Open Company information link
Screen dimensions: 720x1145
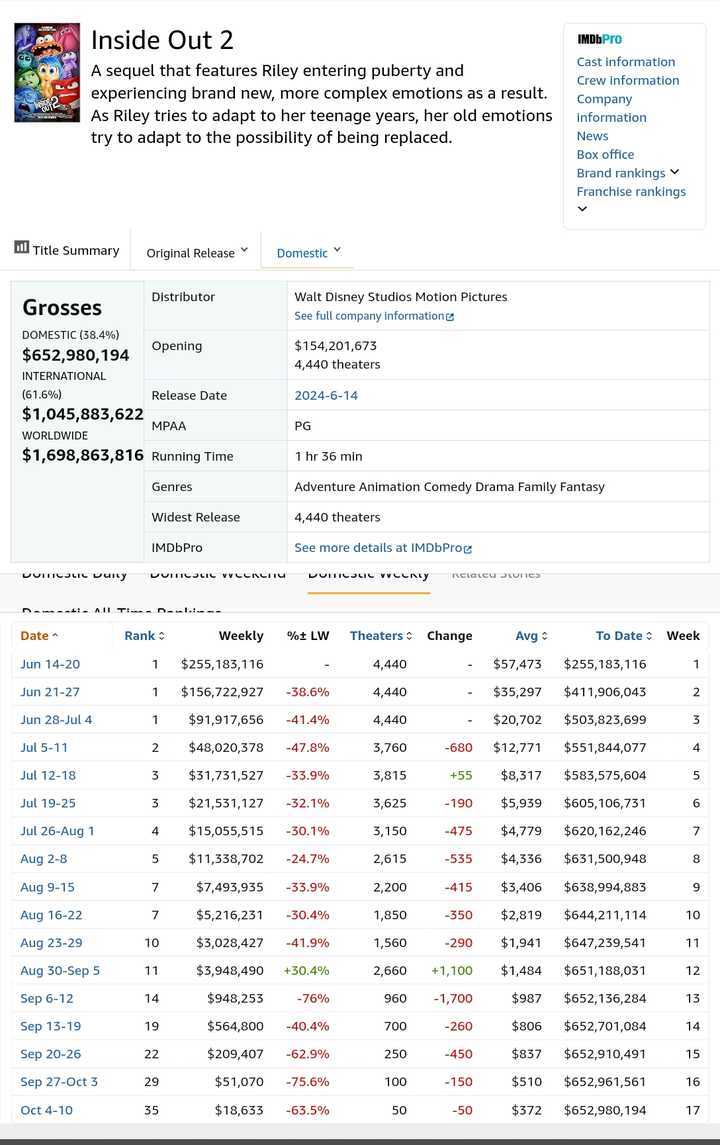(x=611, y=108)
